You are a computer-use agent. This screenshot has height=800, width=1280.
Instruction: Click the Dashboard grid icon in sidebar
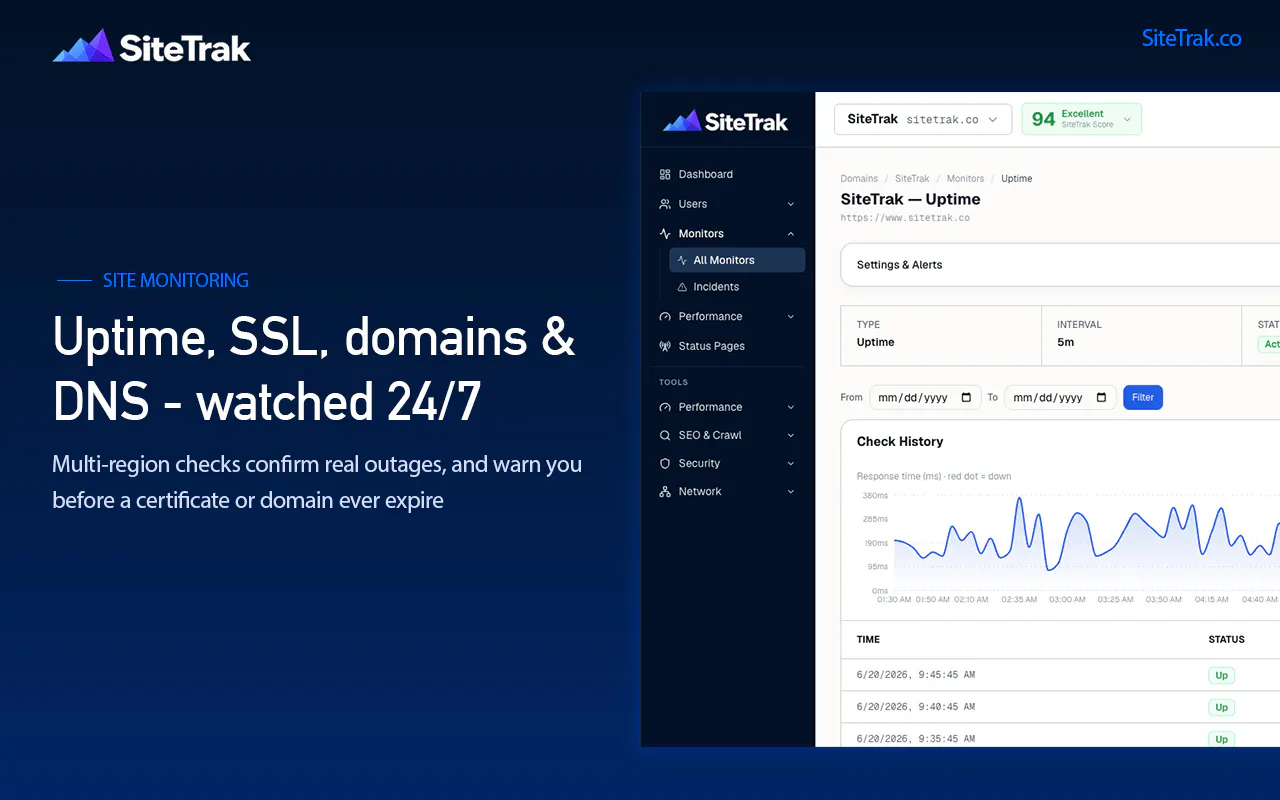point(665,175)
